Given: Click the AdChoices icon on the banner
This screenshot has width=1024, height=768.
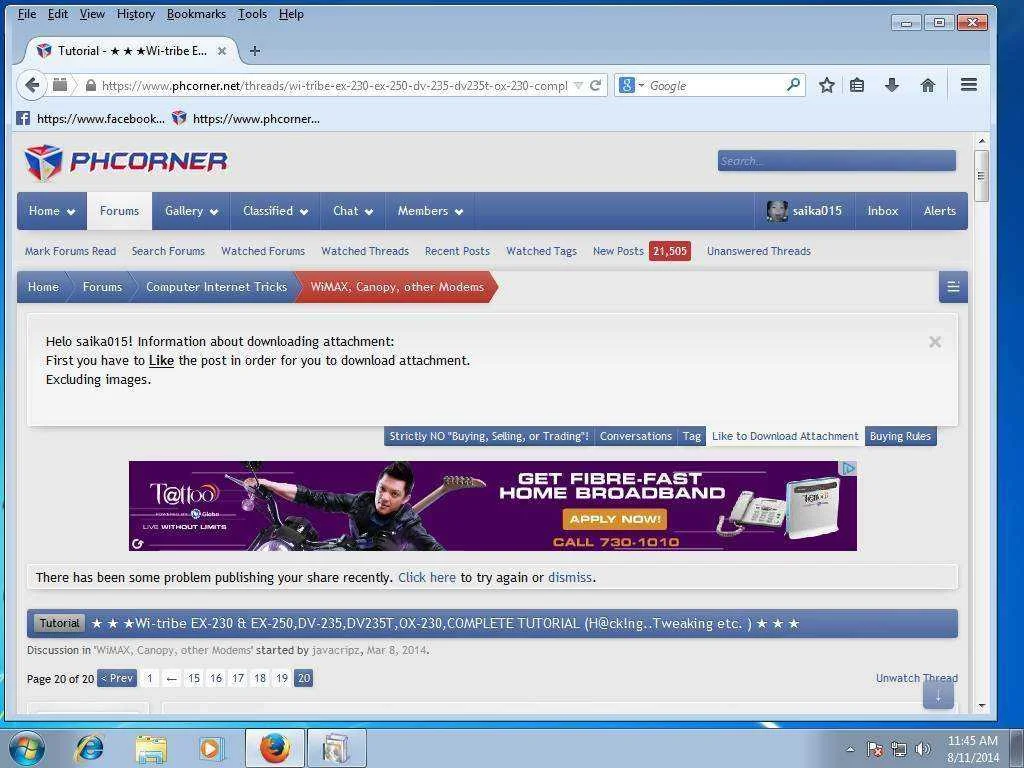Looking at the screenshot, I should (848, 468).
